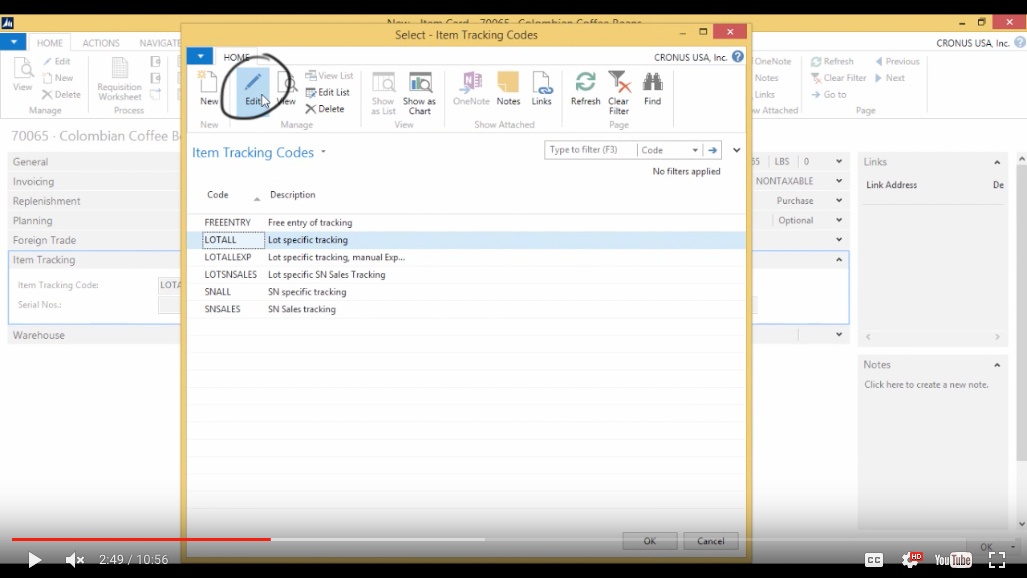Click Show as Chart icon

419,93
